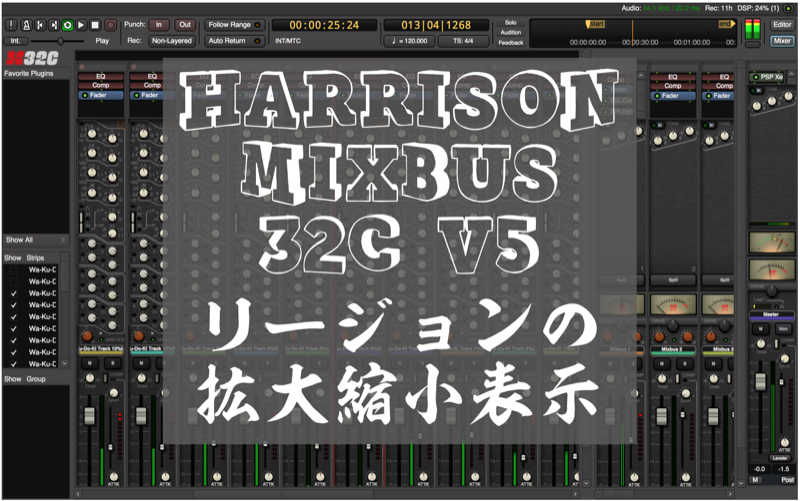
Task: Click the EQ slot on the first strip
Action: tap(101, 77)
